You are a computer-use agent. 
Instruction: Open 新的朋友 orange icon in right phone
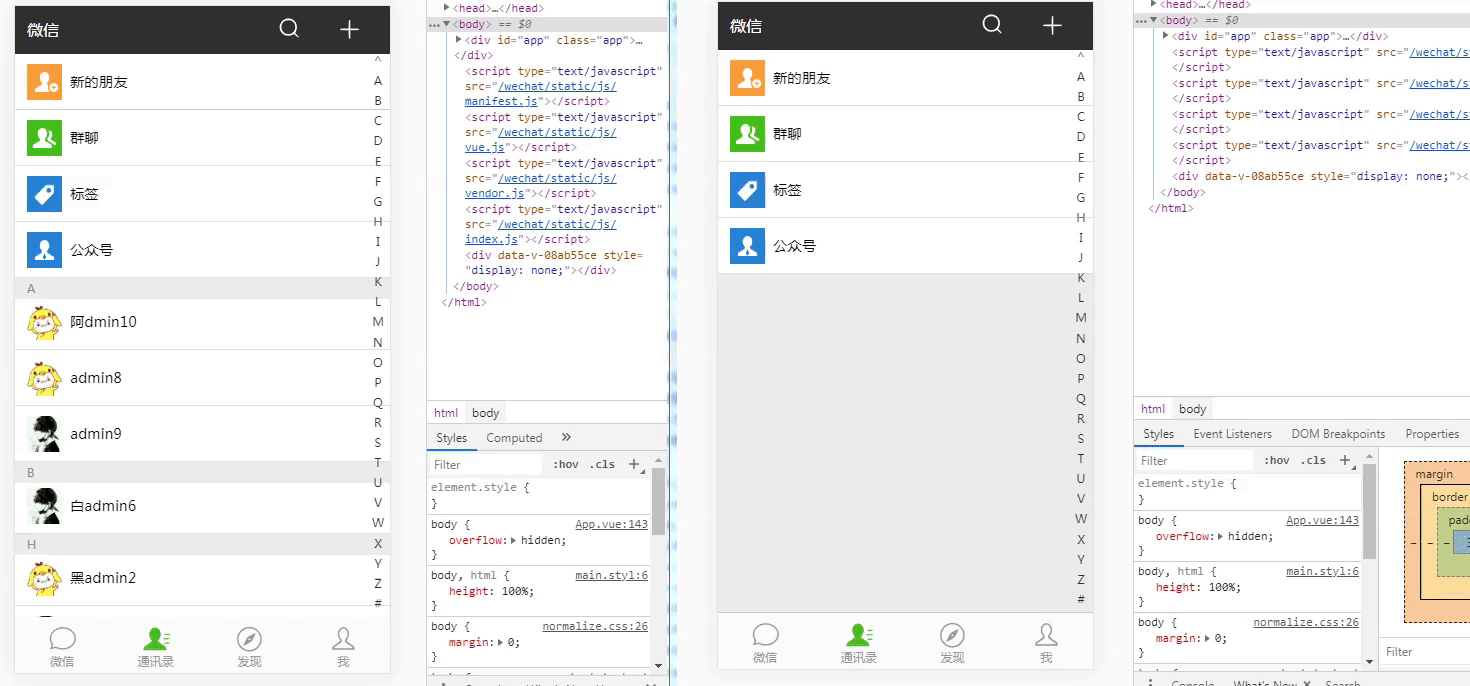click(748, 78)
